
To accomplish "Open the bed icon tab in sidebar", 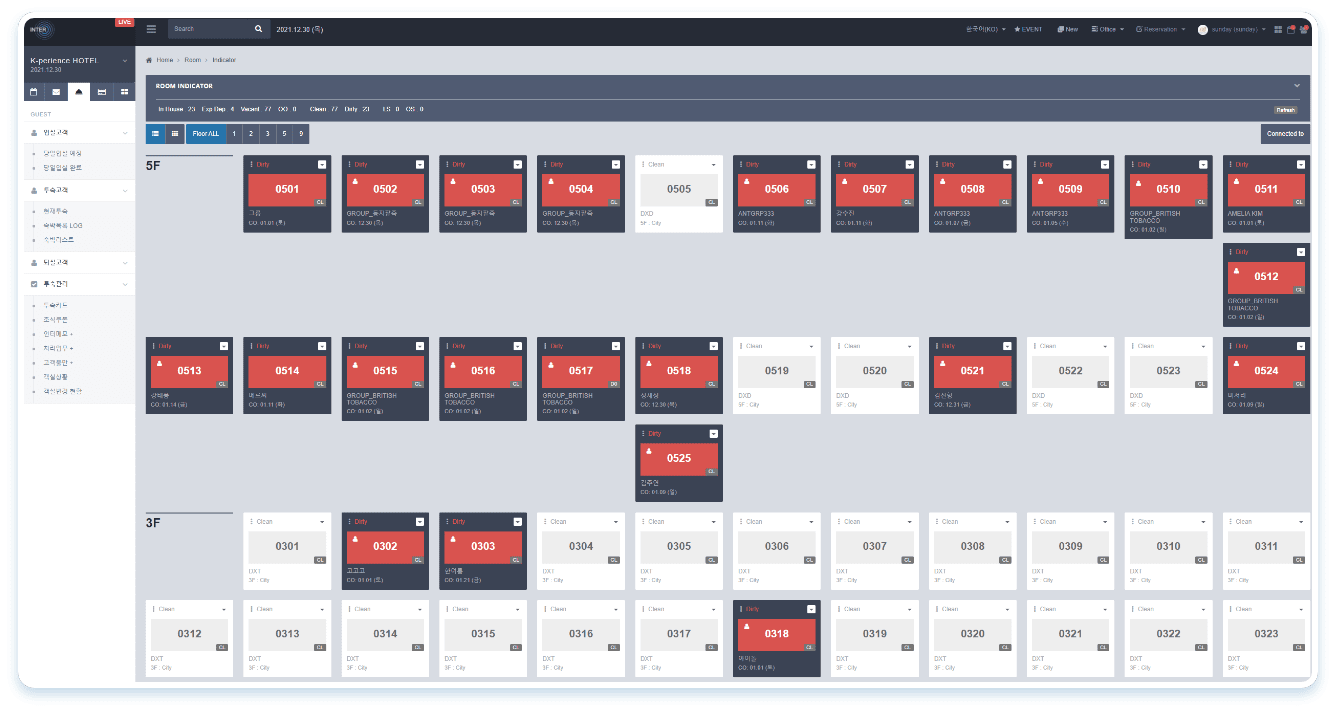I will (x=101, y=92).
